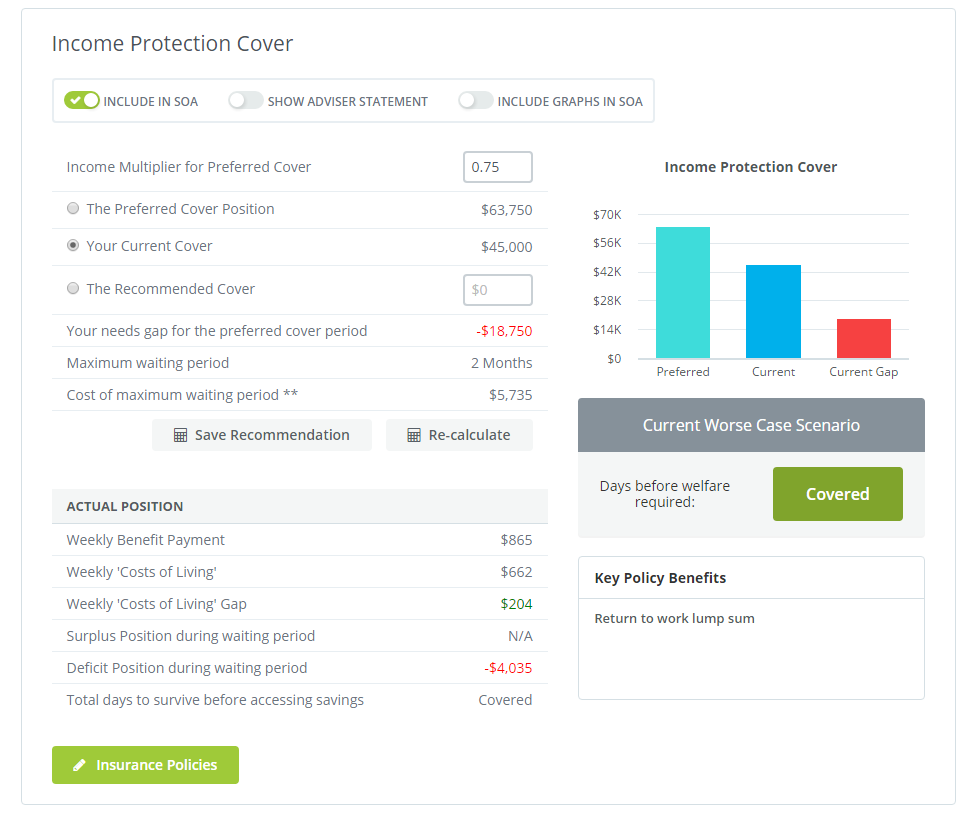Focus the Recommended Cover amount input box
Screen dimensions: 974x829
497,290
